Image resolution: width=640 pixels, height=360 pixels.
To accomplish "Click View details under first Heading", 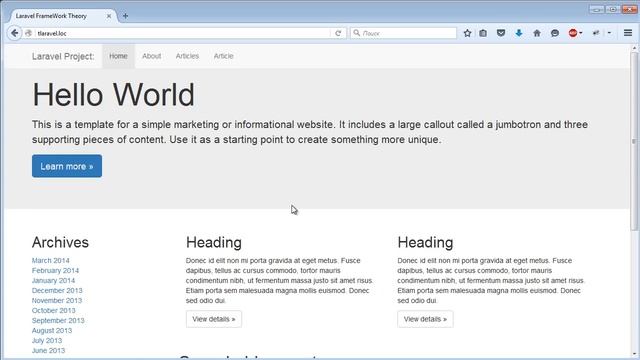I will tap(214, 319).
